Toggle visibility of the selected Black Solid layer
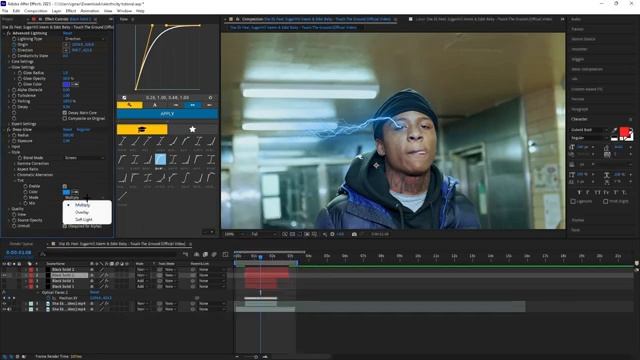This screenshot has width=640, height=360. click(x=4, y=275)
